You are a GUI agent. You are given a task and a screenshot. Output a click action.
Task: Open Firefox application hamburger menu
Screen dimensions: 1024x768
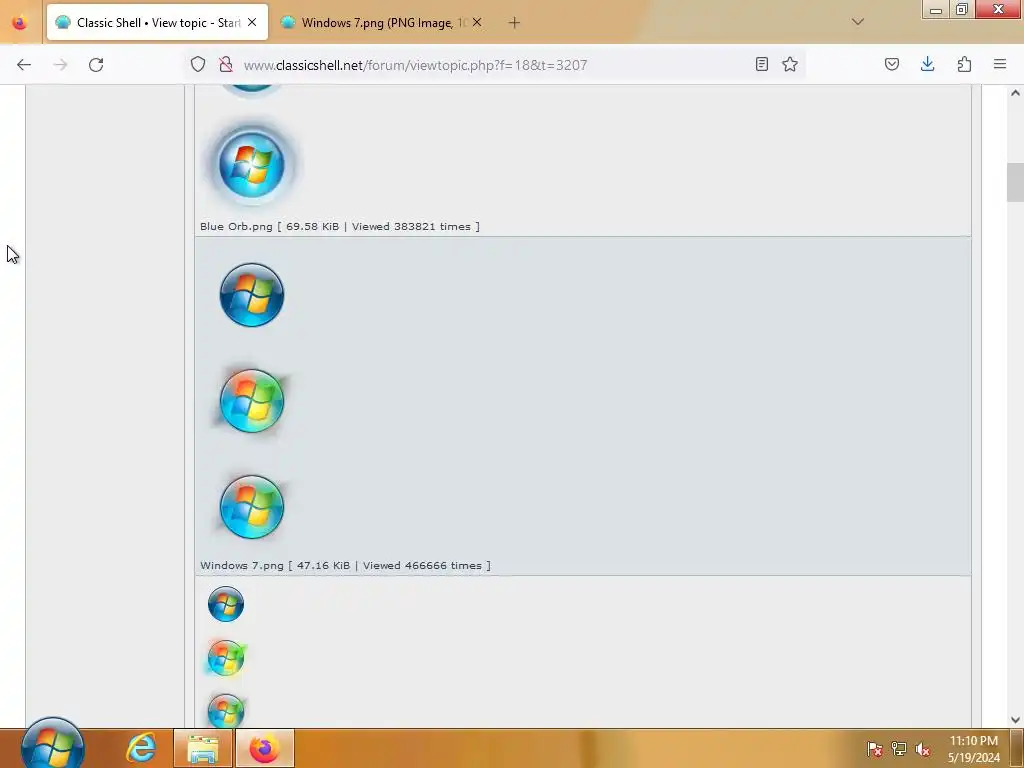click(x=1000, y=64)
